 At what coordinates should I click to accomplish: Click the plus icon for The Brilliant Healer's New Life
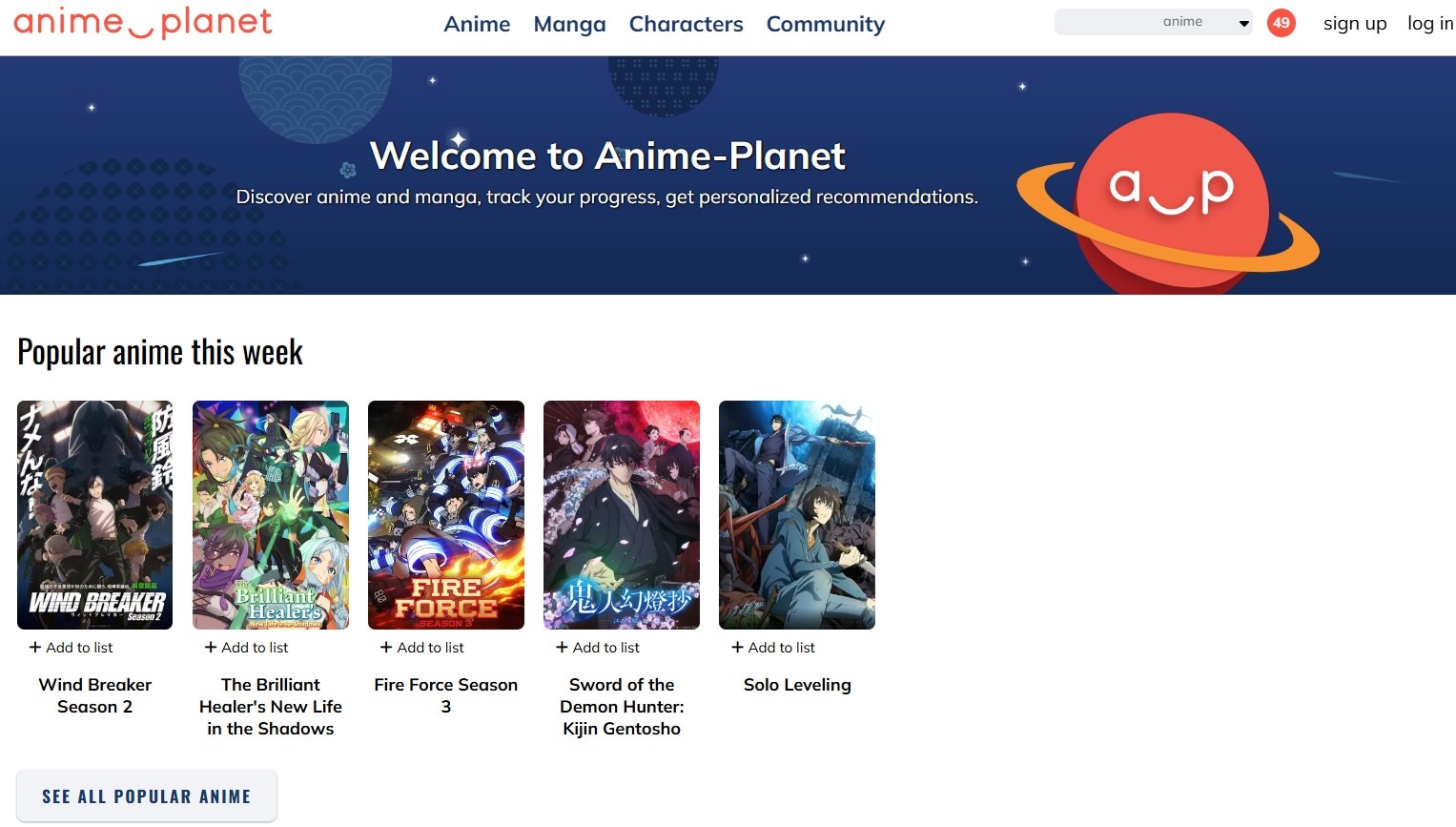(x=211, y=648)
